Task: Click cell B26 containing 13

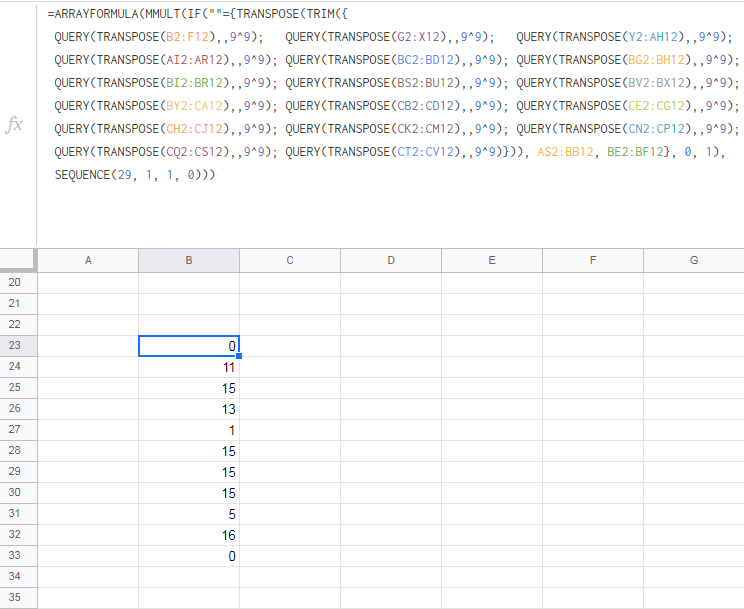Action: click(x=189, y=409)
